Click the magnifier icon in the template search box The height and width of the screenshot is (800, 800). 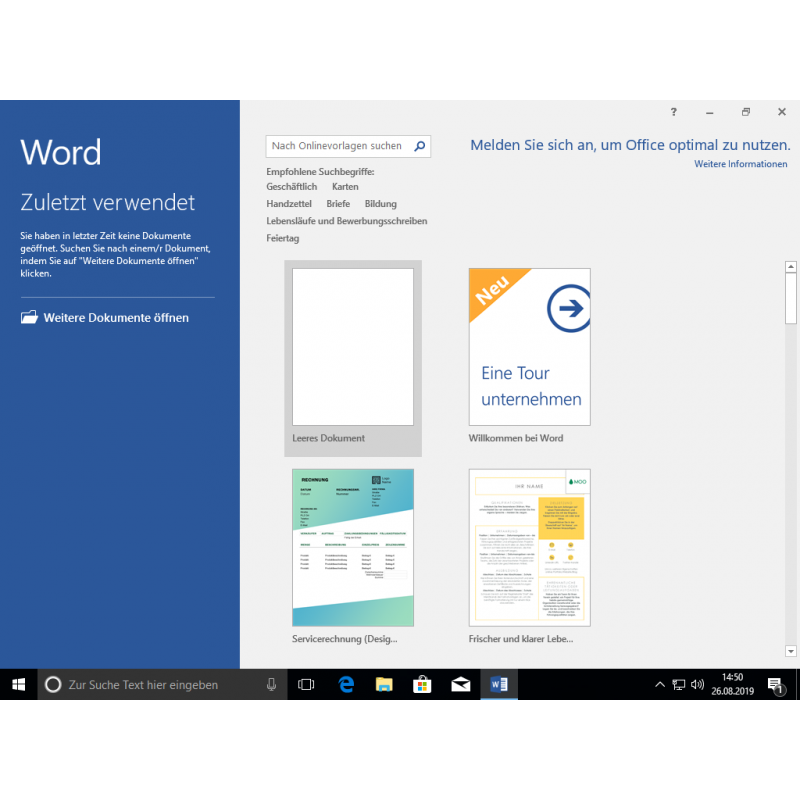(420, 146)
